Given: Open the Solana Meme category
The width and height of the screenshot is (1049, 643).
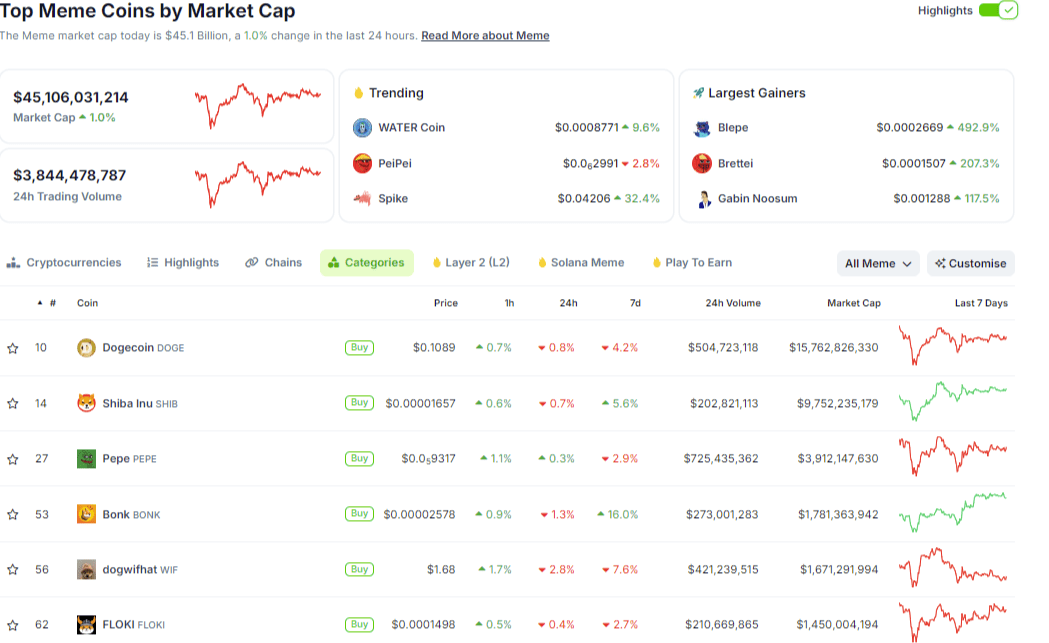Looking at the screenshot, I should tap(581, 263).
